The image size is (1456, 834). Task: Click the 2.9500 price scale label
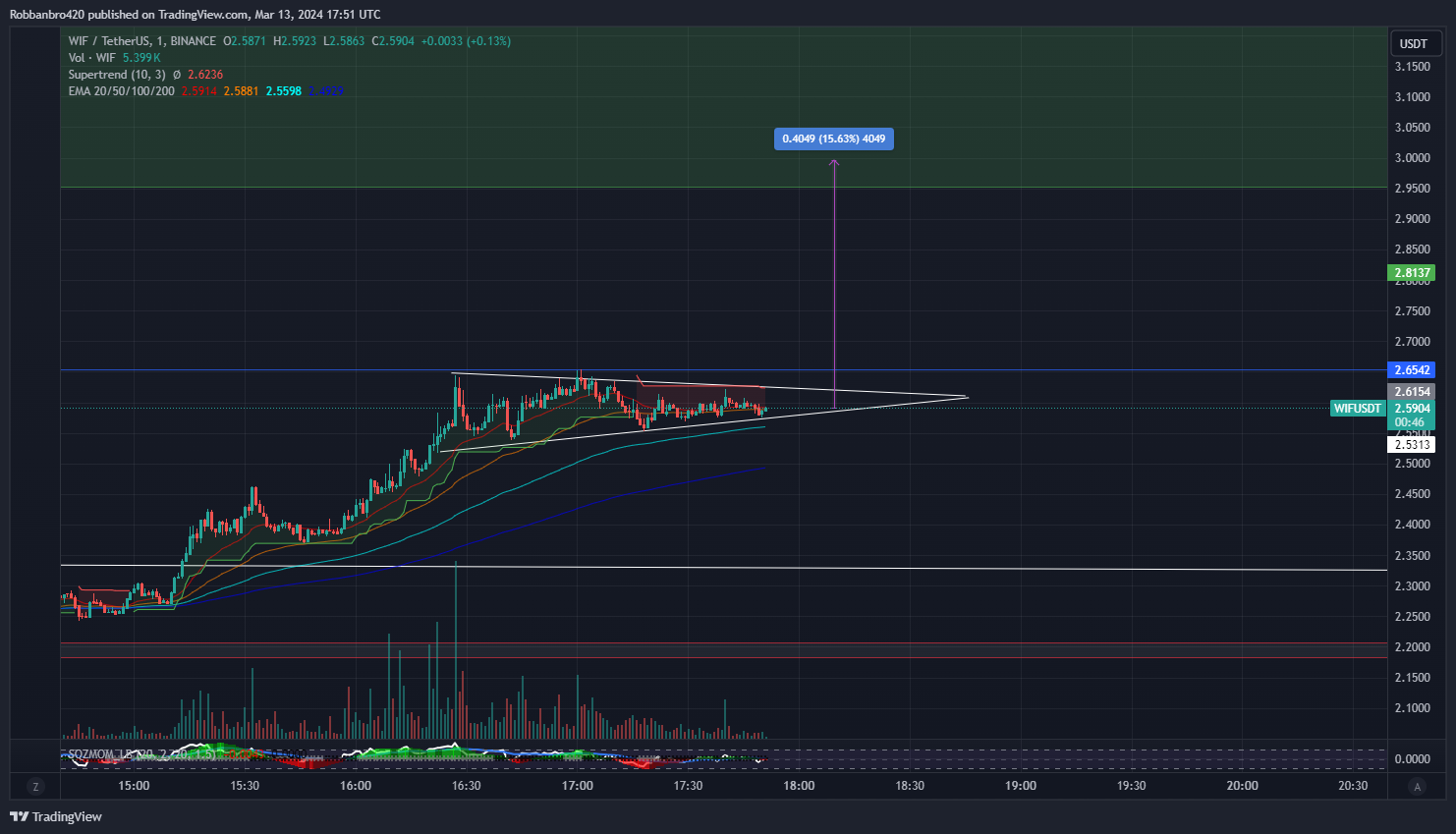[x=1413, y=189]
